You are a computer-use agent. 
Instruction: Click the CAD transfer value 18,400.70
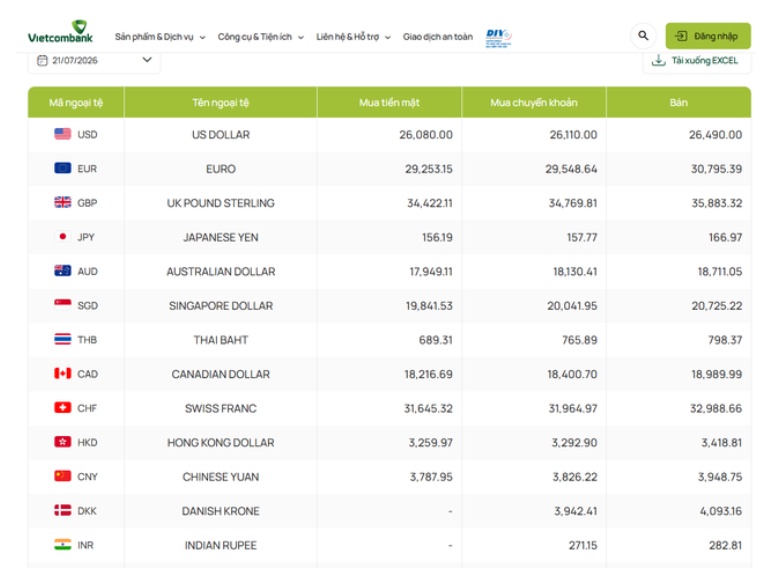coord(572,374)
